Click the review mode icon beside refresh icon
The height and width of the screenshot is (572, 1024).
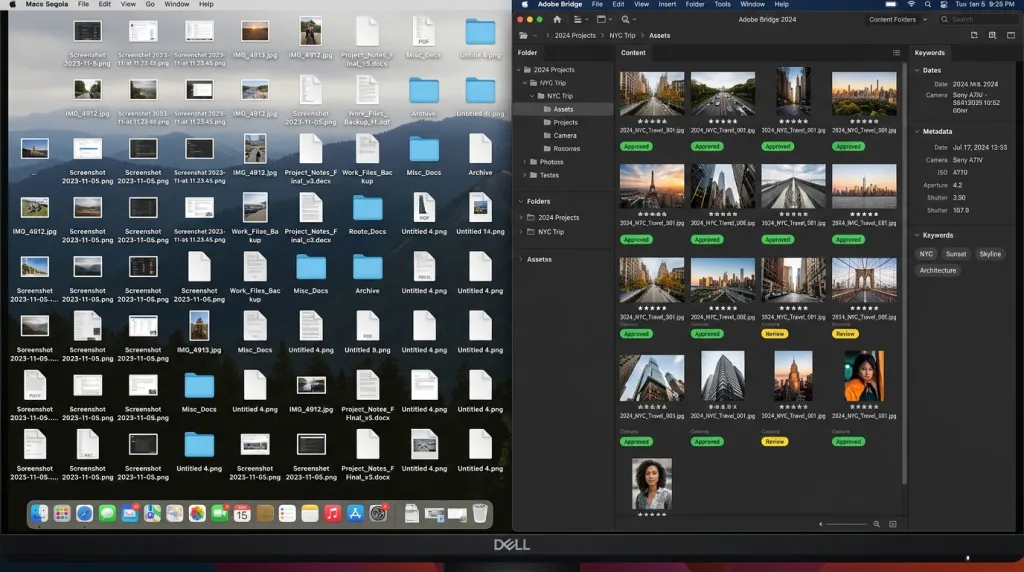(x=992, y=35)
